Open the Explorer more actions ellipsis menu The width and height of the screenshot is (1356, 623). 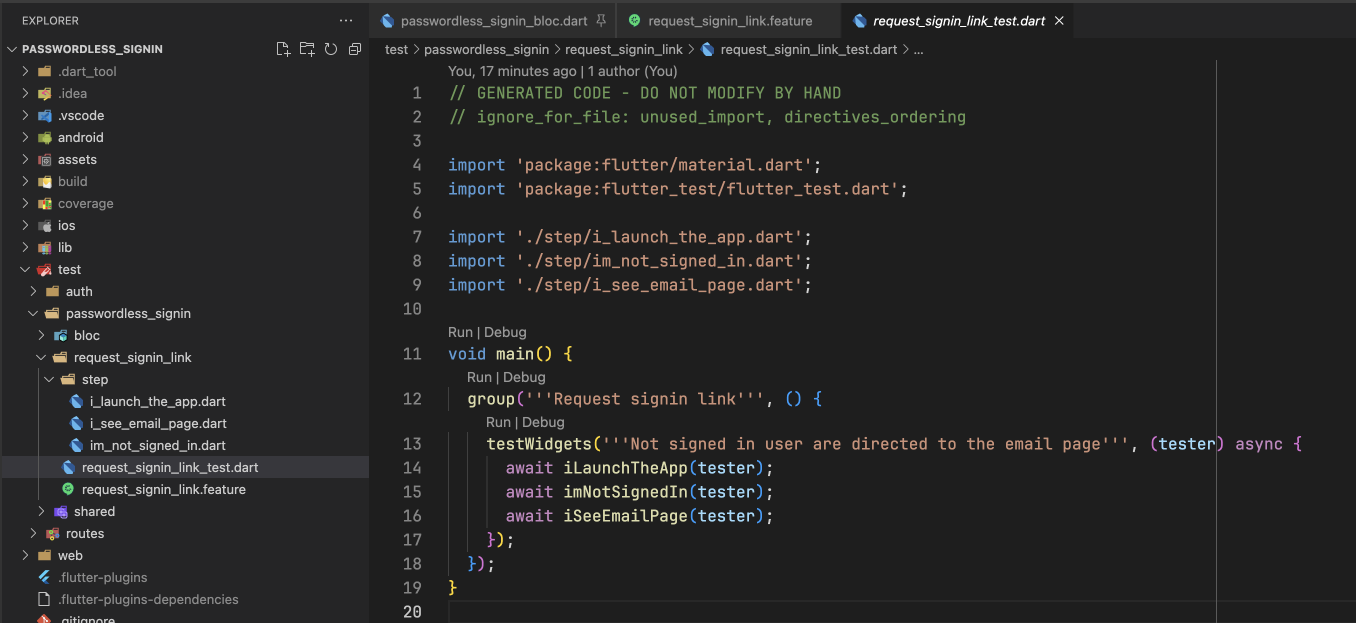346,20
